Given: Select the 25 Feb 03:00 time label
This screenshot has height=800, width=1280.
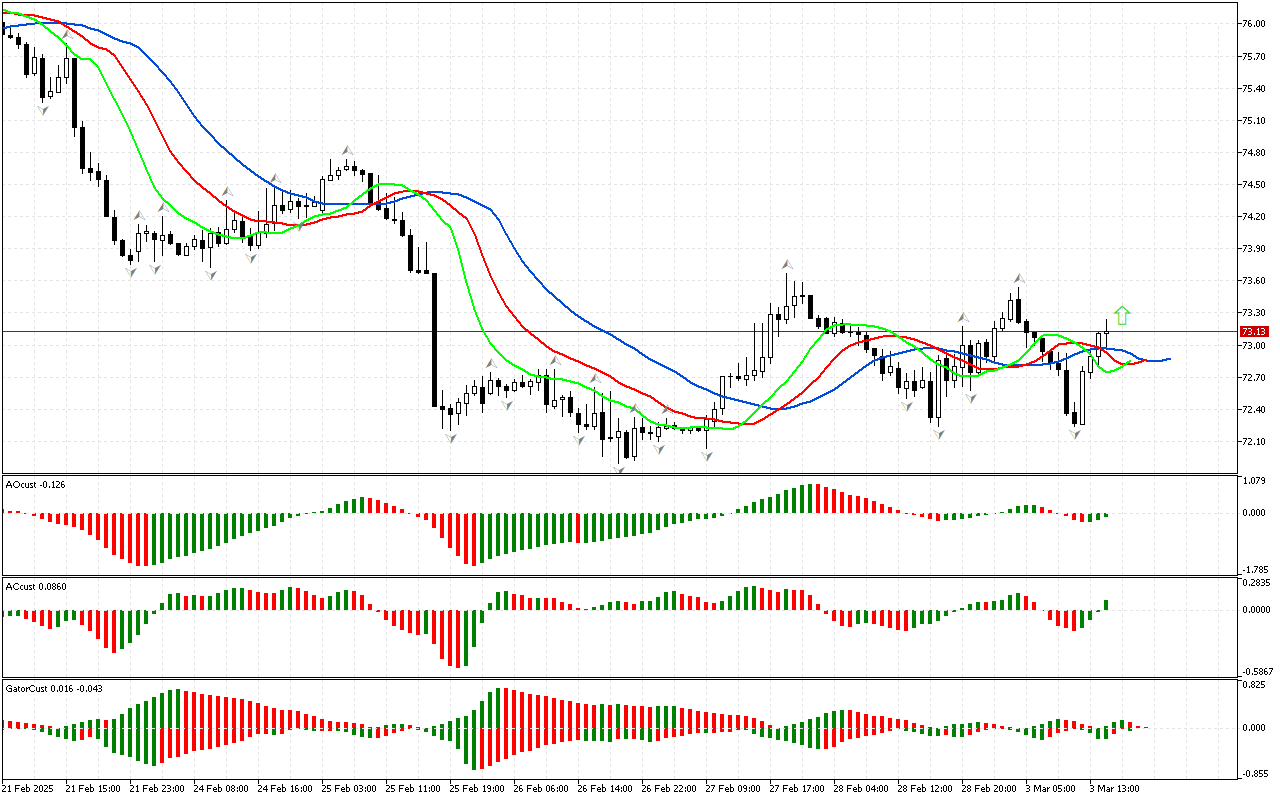Looking at the screenshot, I should point(349,789).
